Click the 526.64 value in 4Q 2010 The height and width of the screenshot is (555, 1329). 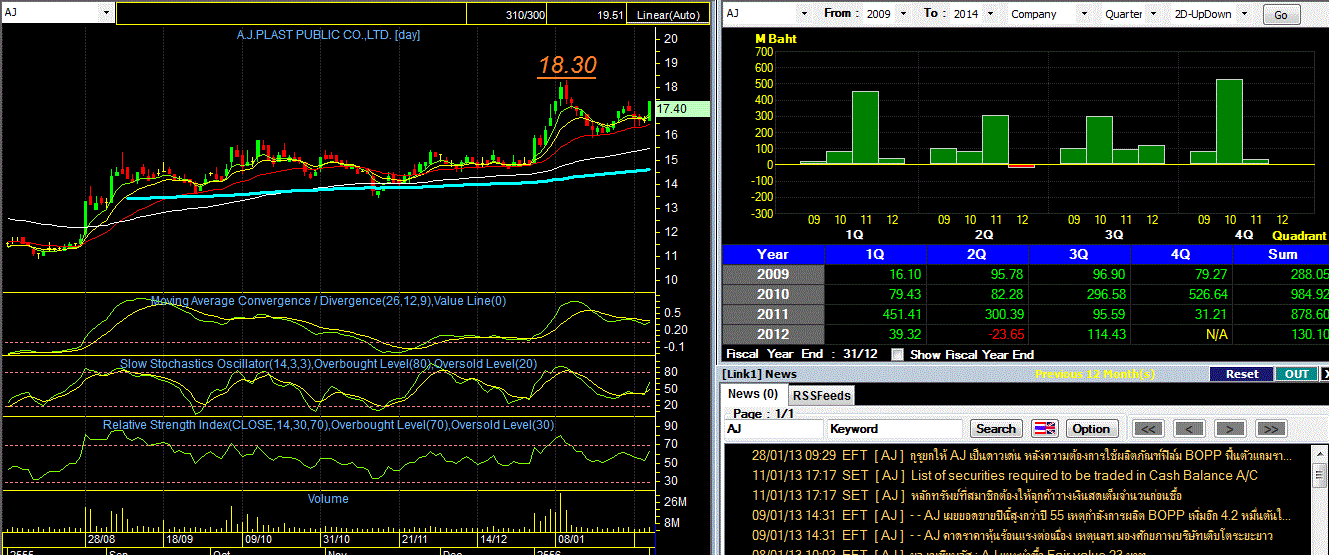[1207, 294]
